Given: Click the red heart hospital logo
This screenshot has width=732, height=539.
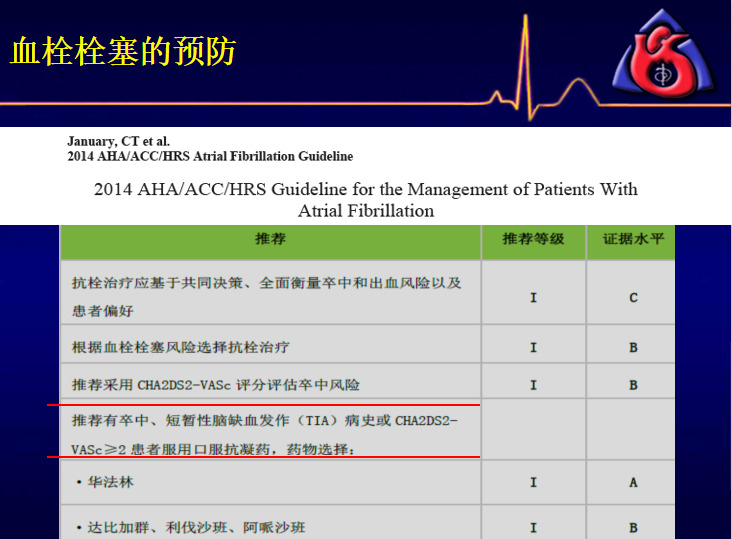Looking at the screenshot, I should (x=663, y=55).
